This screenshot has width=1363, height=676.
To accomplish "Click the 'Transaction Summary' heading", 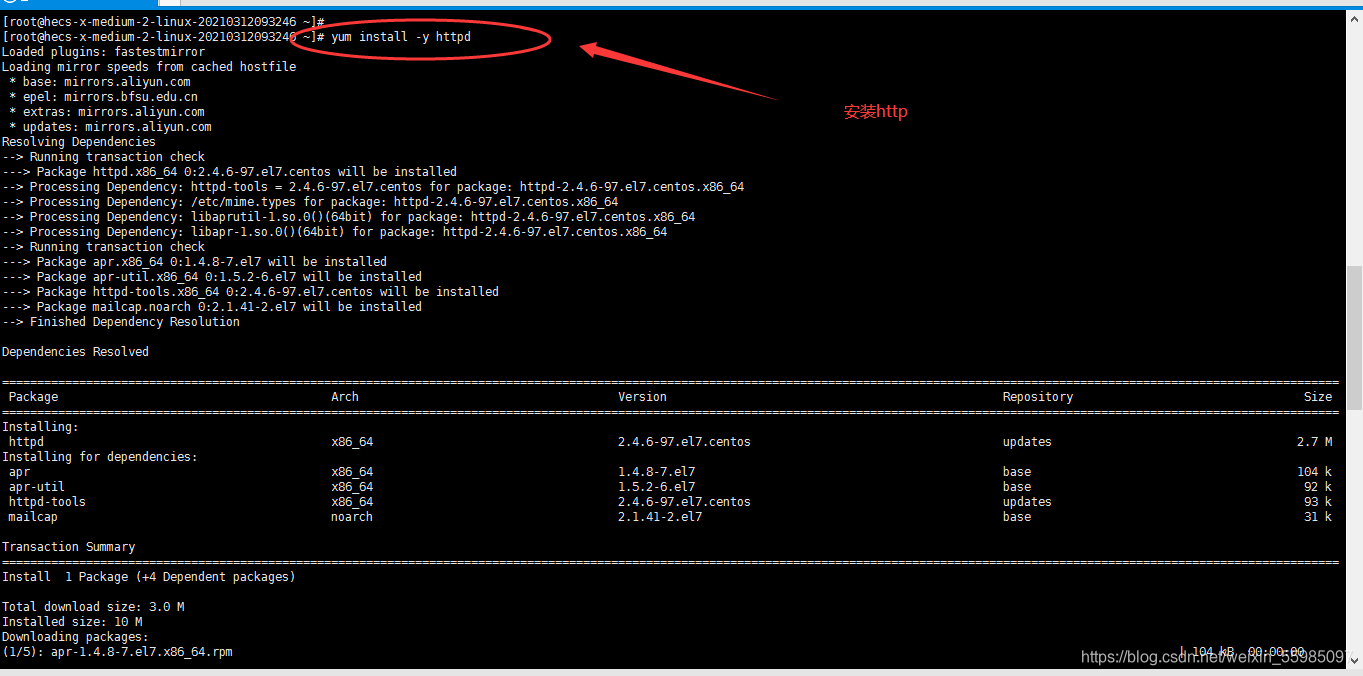I will [68, 547].
